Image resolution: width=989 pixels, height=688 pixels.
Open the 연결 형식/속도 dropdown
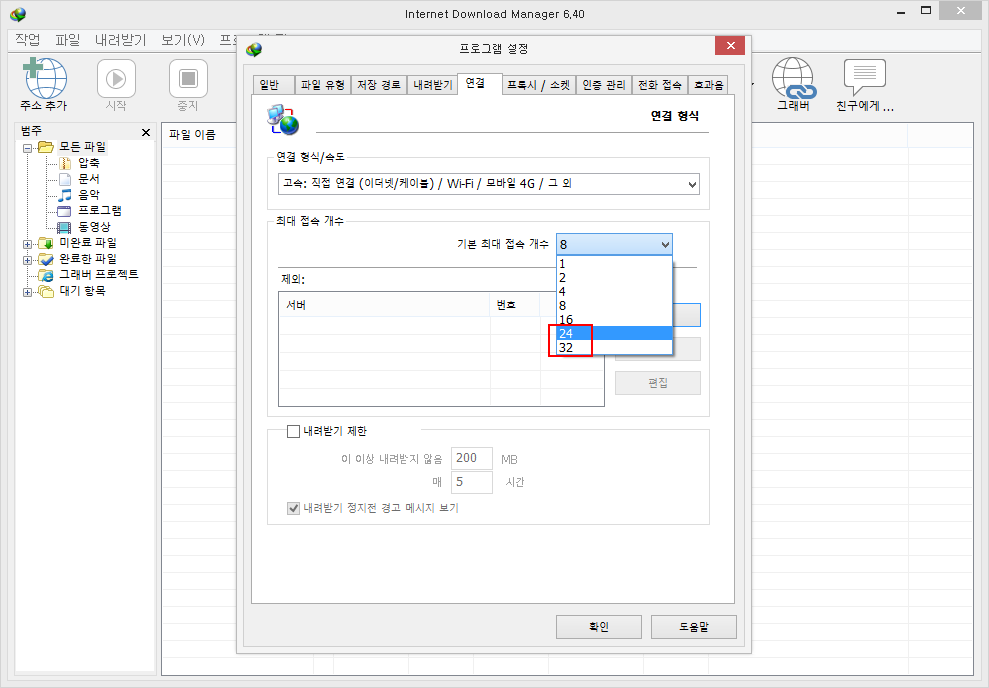tap(489, 184)
